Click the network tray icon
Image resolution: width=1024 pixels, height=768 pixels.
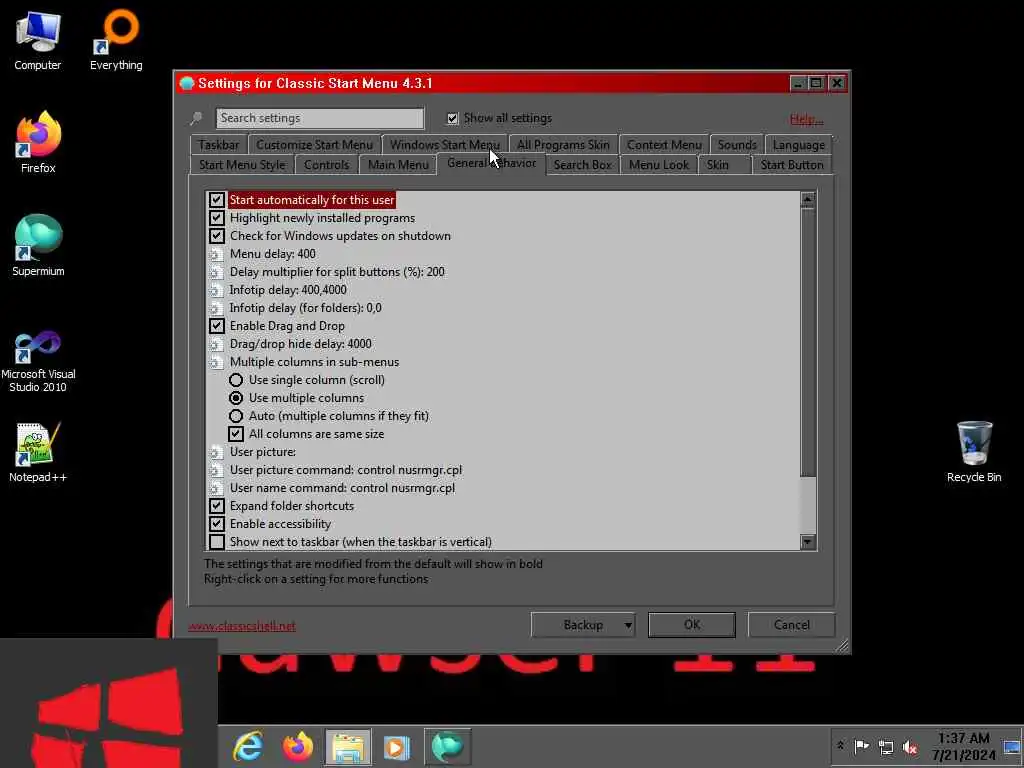[886, 746]
